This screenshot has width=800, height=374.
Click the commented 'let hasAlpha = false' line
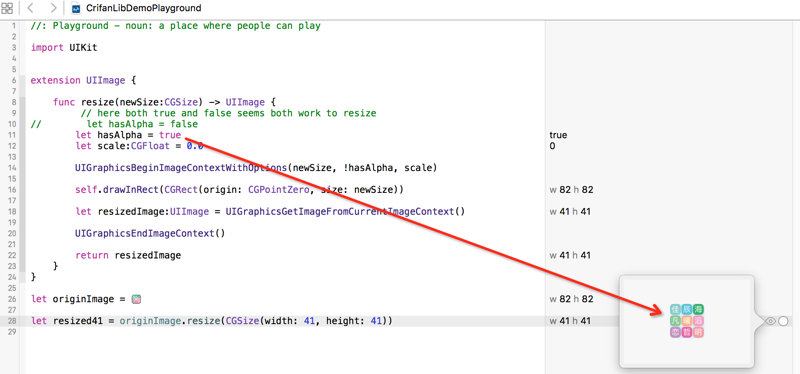(142, 124)
